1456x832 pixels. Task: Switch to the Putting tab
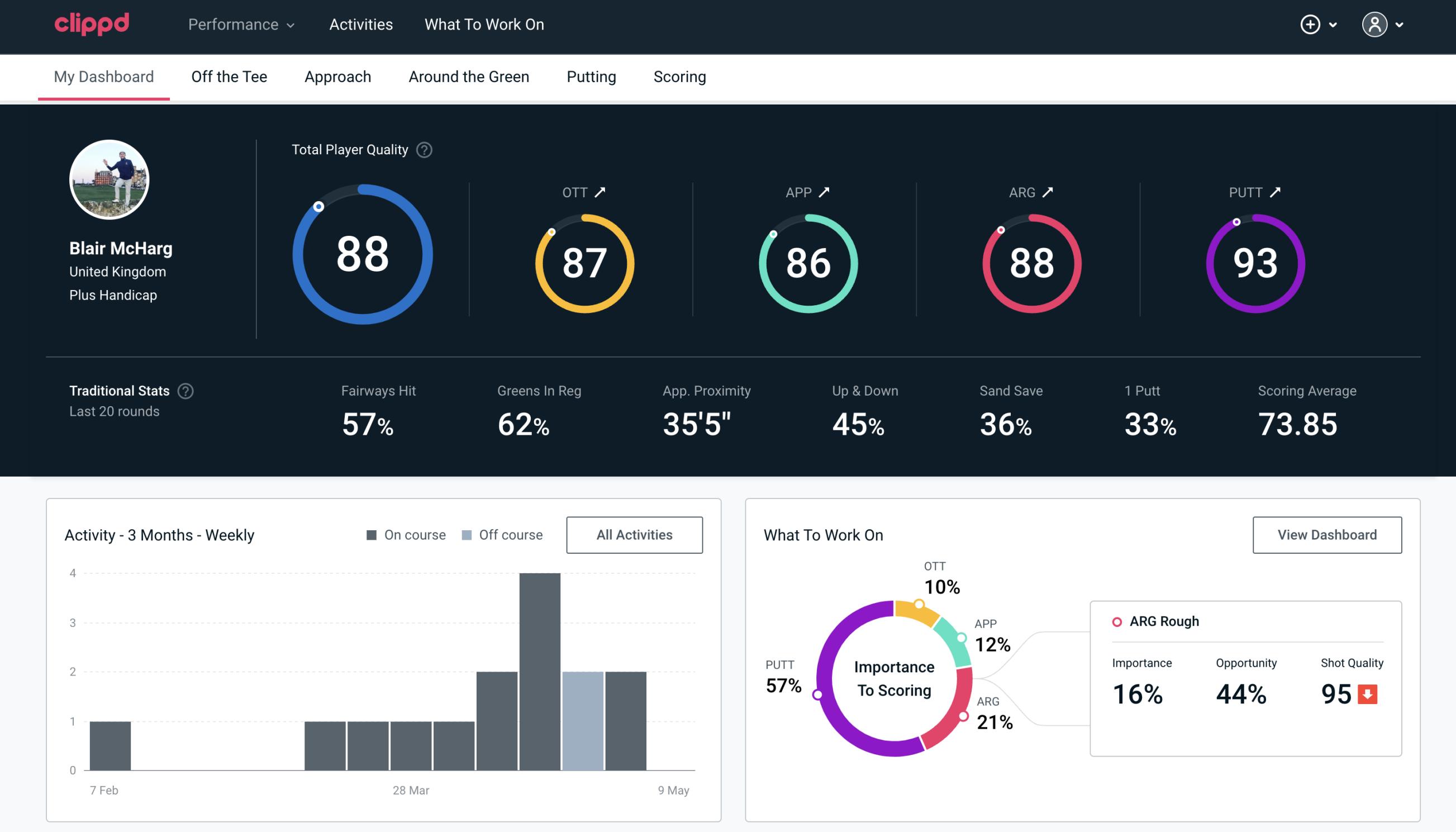pos(592,76)
